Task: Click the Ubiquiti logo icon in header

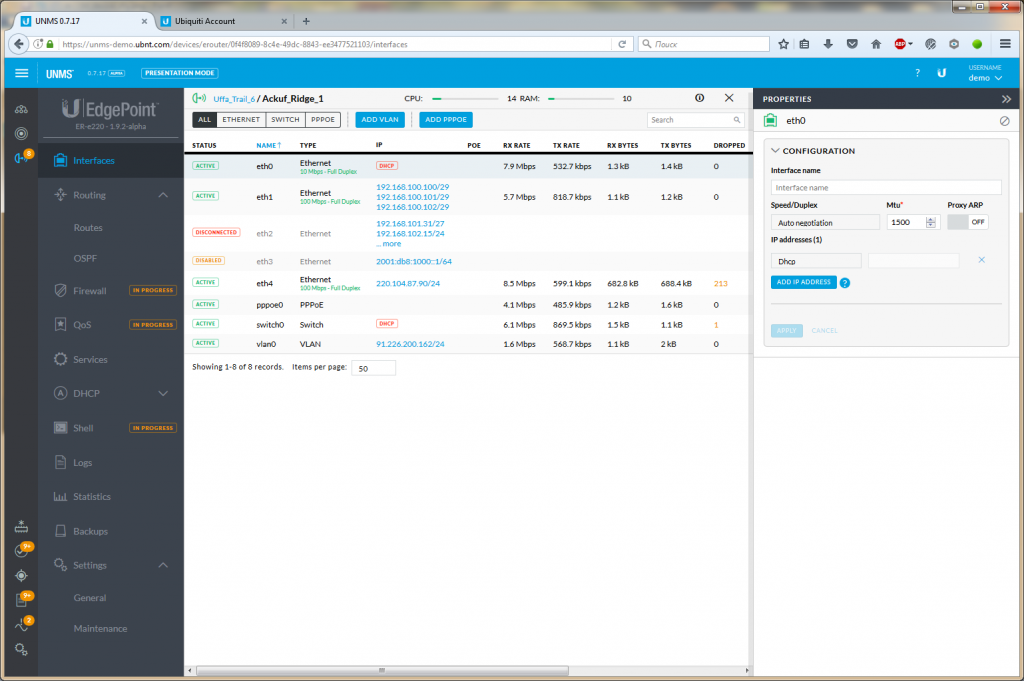Action: (x=941, y=73)
